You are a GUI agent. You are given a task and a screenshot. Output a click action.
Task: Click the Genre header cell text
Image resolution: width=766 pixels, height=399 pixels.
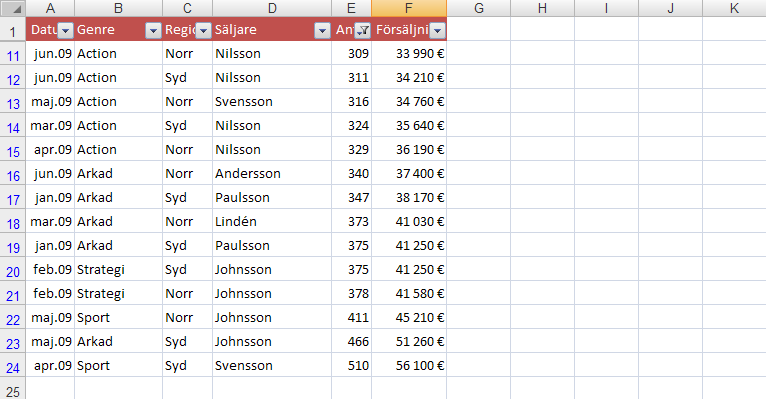click(96, 30)
